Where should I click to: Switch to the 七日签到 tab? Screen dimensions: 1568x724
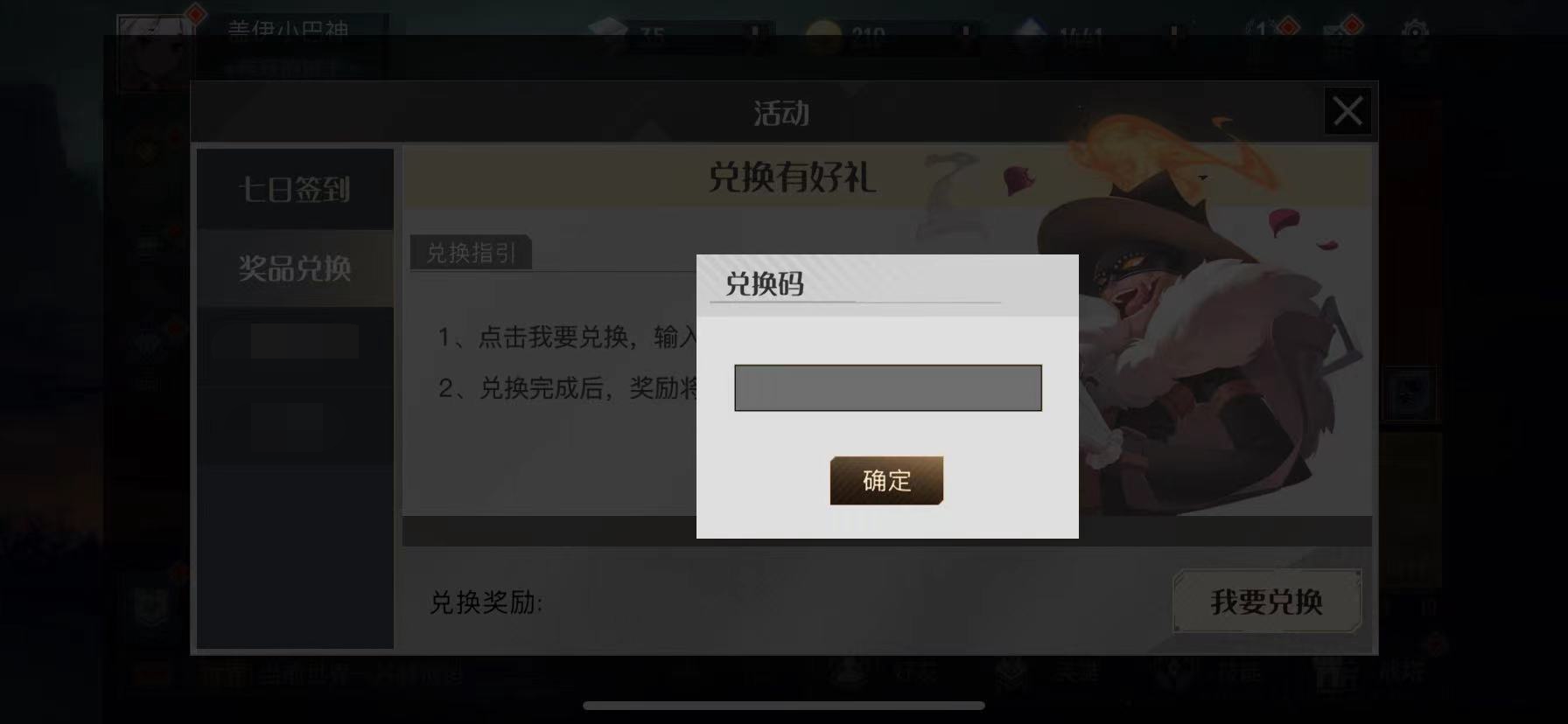click(x=295, y=189)
